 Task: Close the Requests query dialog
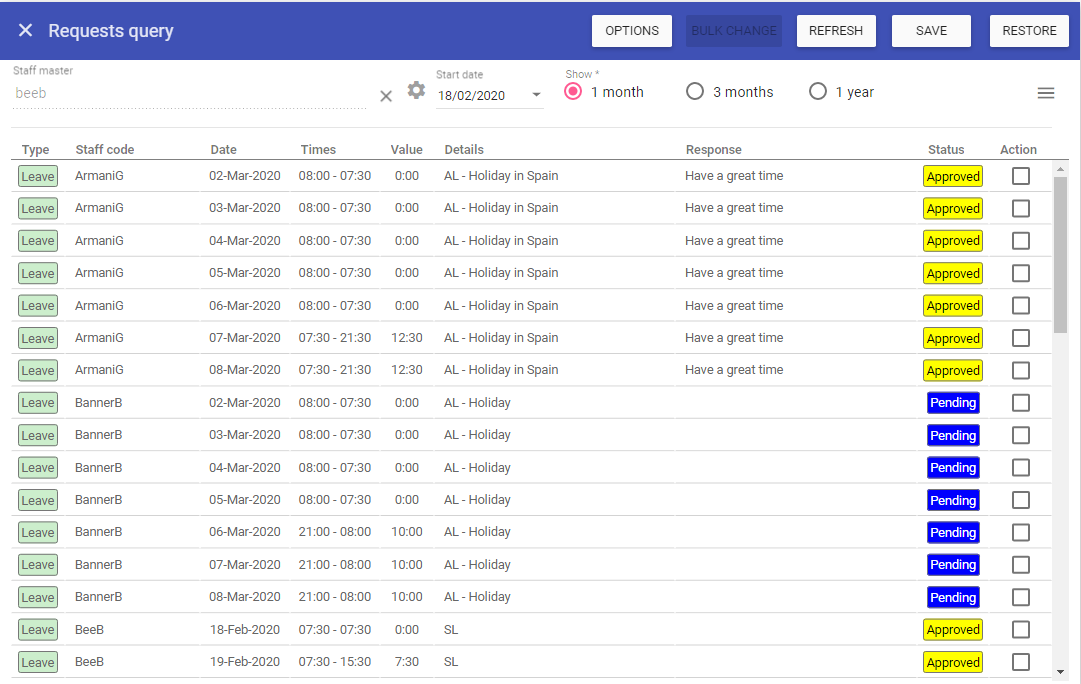(26, 31)
